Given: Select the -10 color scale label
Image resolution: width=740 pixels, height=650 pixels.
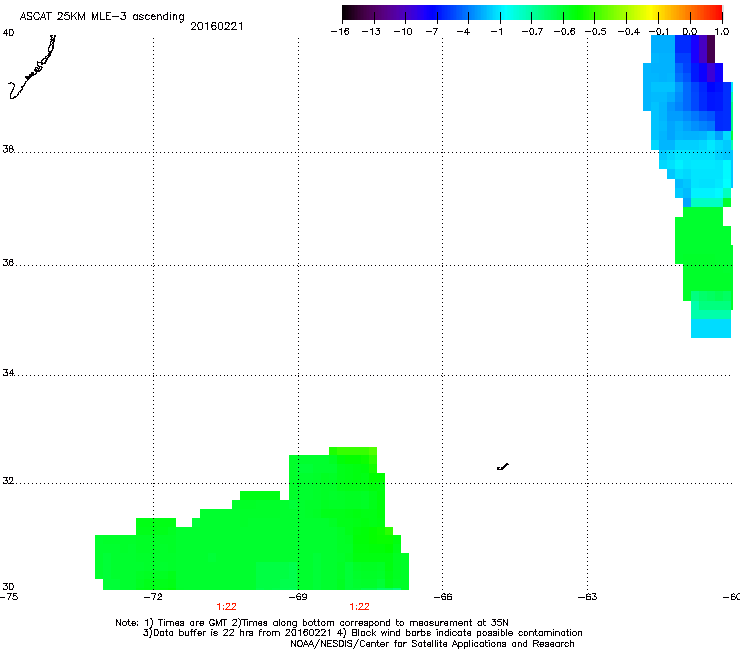Looking at the screenshot, I should tap(403, 32).
